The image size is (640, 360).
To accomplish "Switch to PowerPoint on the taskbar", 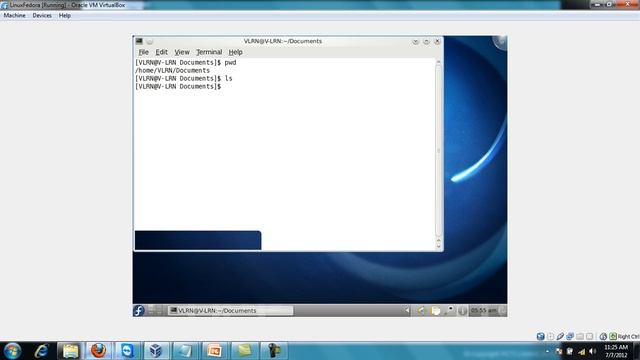I will (x=214, y=351).
